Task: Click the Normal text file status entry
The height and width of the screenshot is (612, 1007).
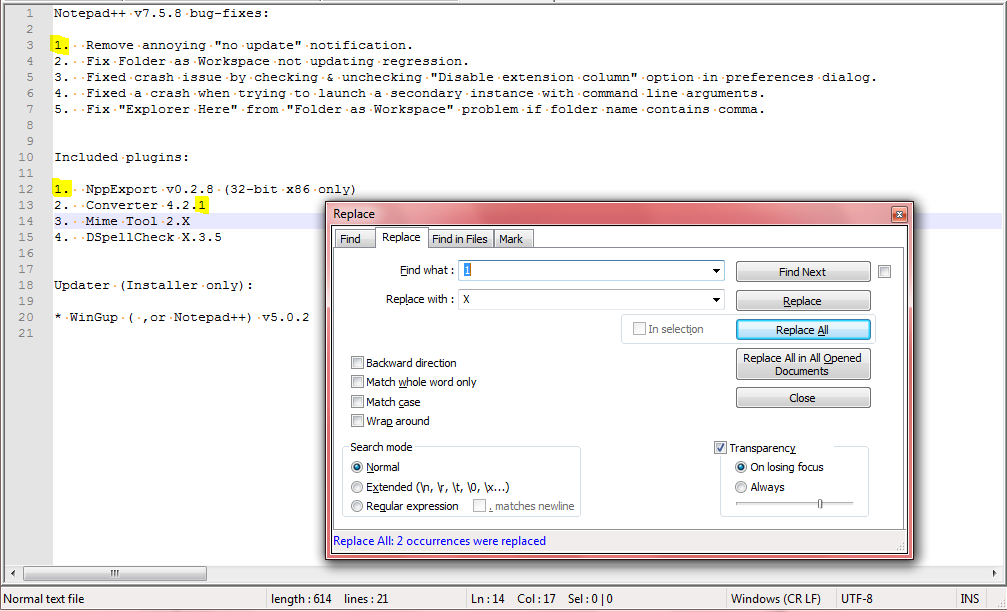Action: [x=44, y=599]
